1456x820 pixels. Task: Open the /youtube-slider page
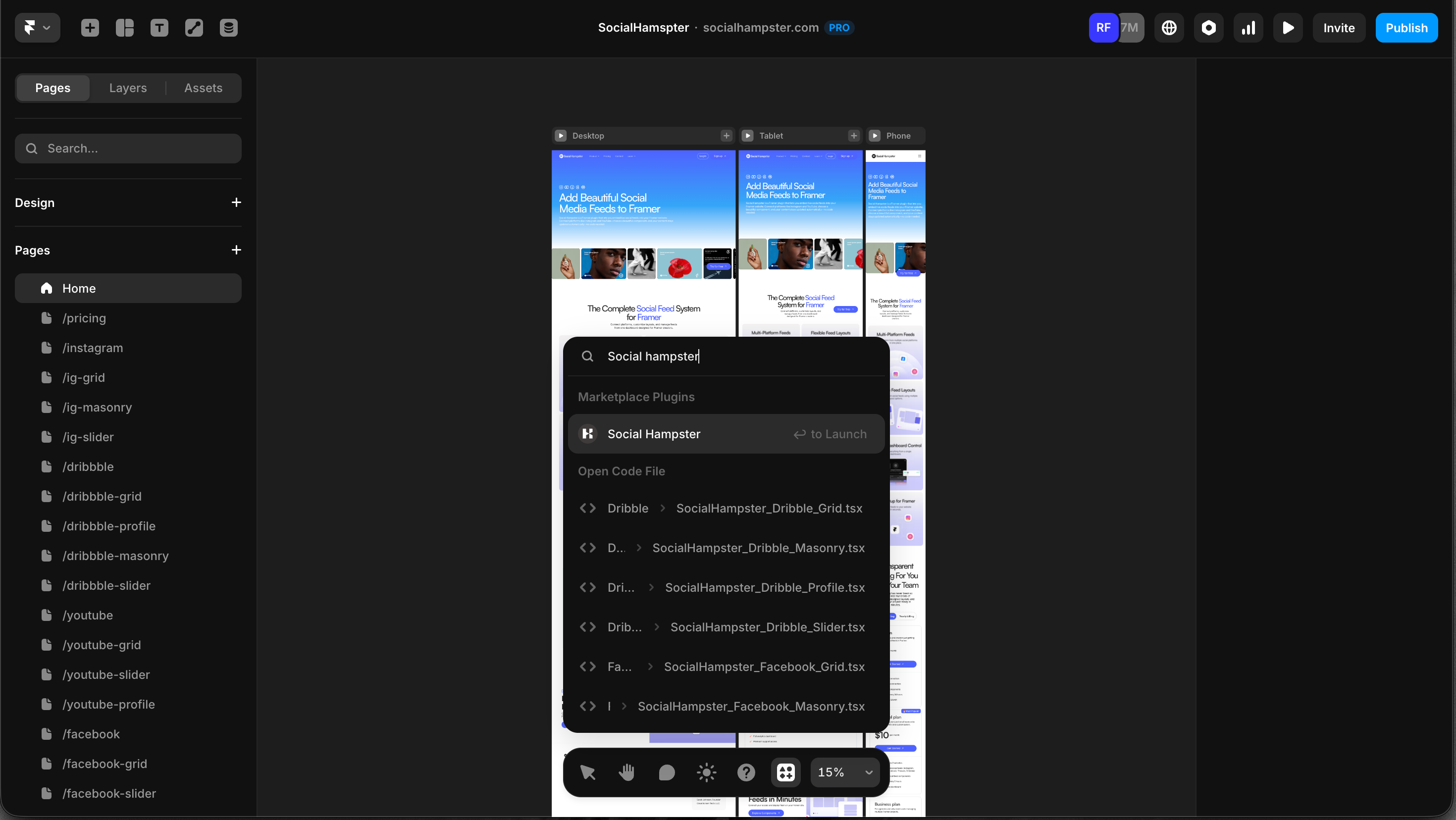click(x=128, y=675)
